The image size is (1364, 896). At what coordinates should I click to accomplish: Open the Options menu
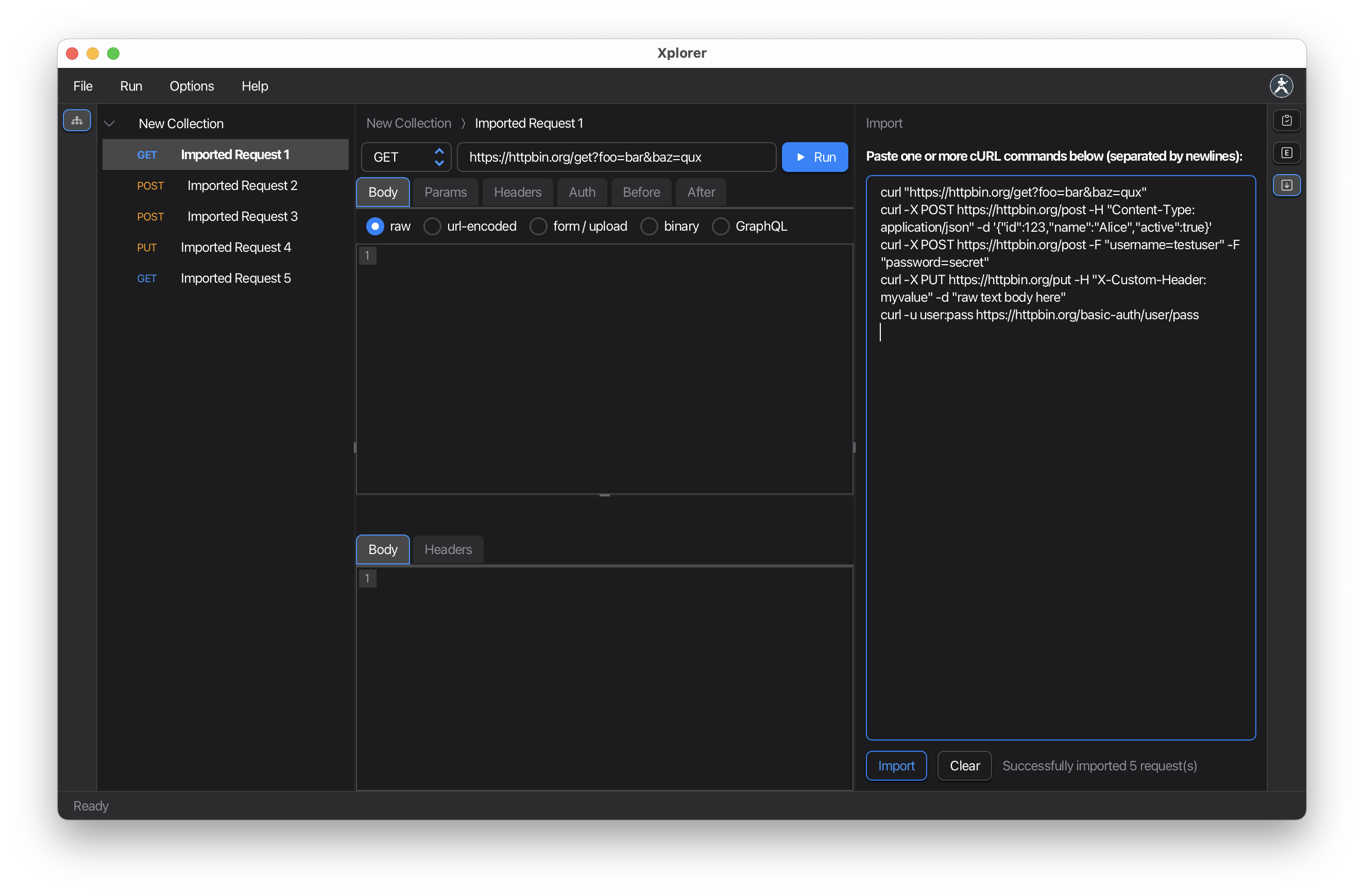pos(192,86)
